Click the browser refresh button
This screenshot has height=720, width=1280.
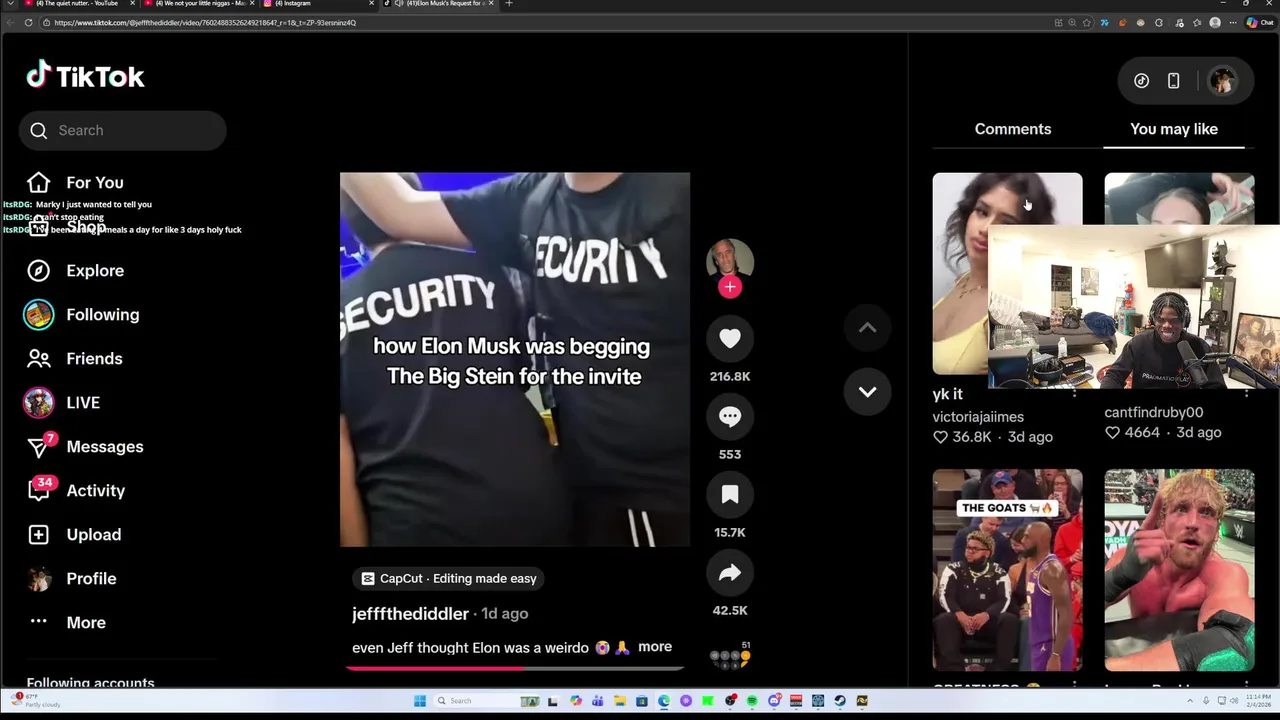point(28,22)
